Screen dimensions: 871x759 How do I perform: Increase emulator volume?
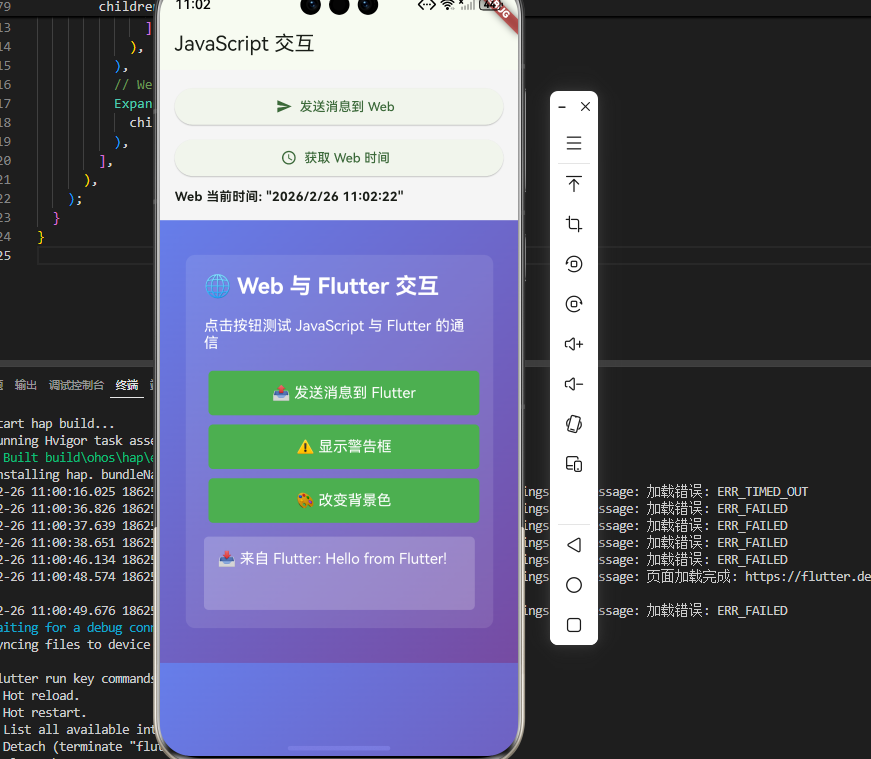(x=574, y=344)
